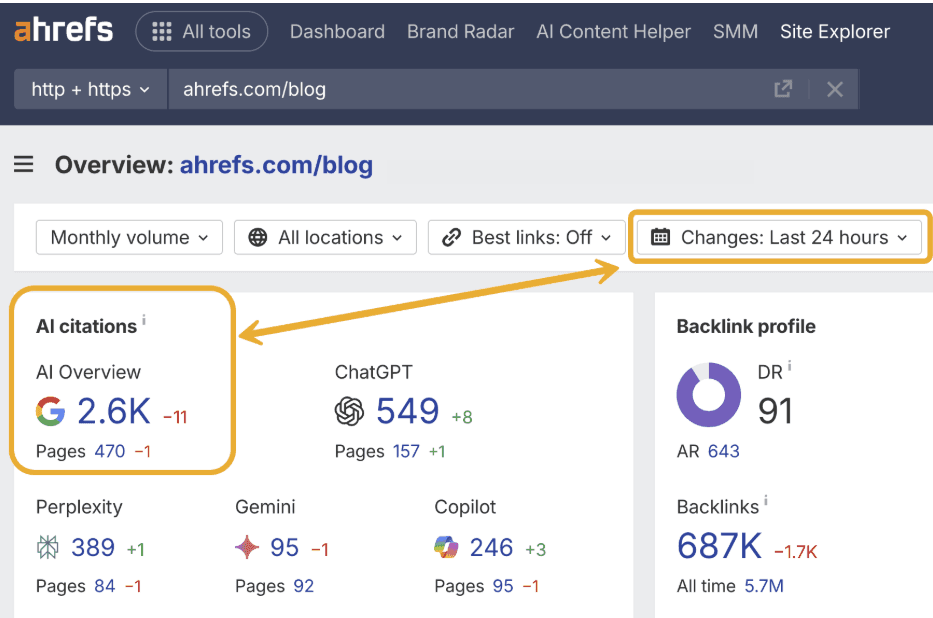Click the ahrefs.com/blog overview title link
This screenshot has width=933, height=618.
tap(276, 165)
